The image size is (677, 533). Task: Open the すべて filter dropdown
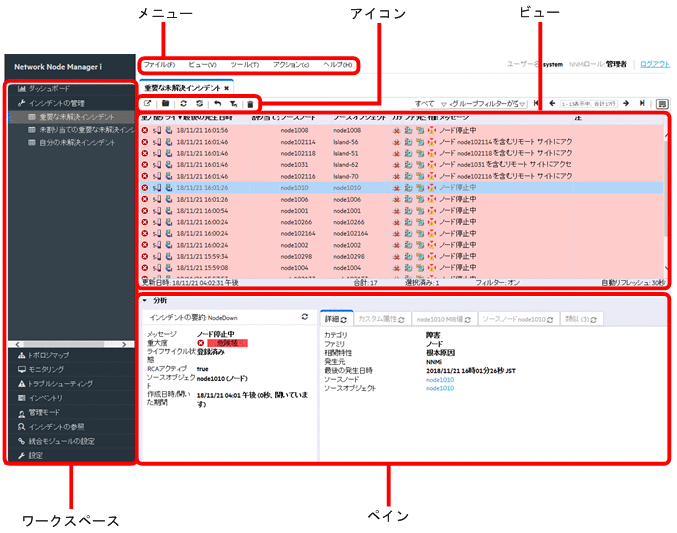(x=430, y=104)
